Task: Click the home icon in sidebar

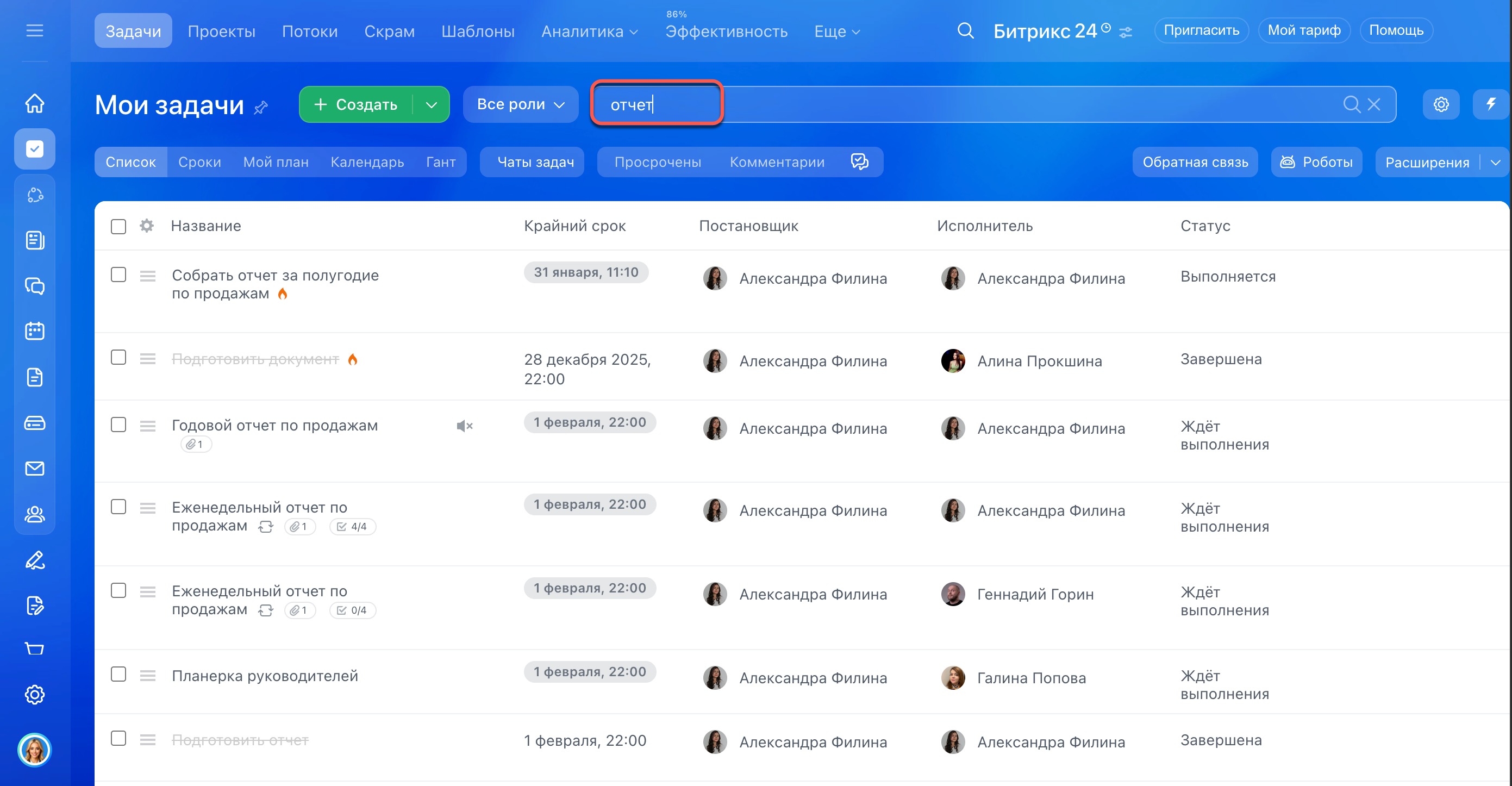Action: (x=35, y=103)
